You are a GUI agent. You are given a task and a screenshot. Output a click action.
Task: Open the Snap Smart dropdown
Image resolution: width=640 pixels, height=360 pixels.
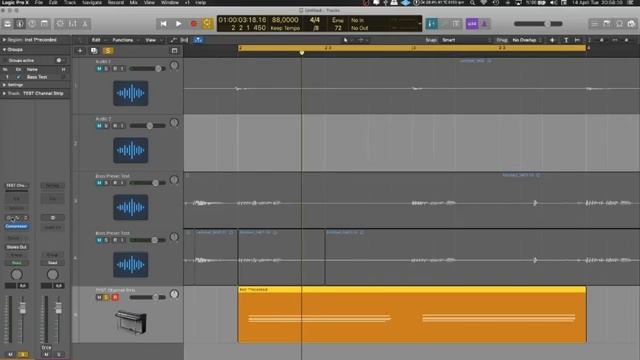click(x=466, y=40)
